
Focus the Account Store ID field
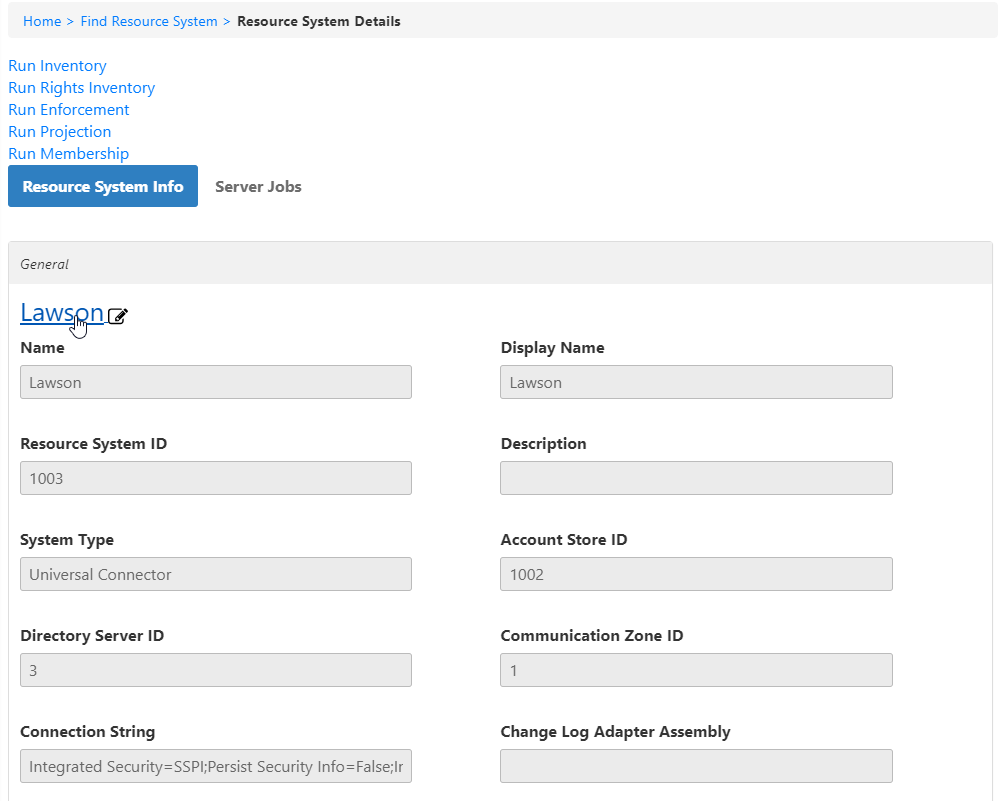[696, 574]
